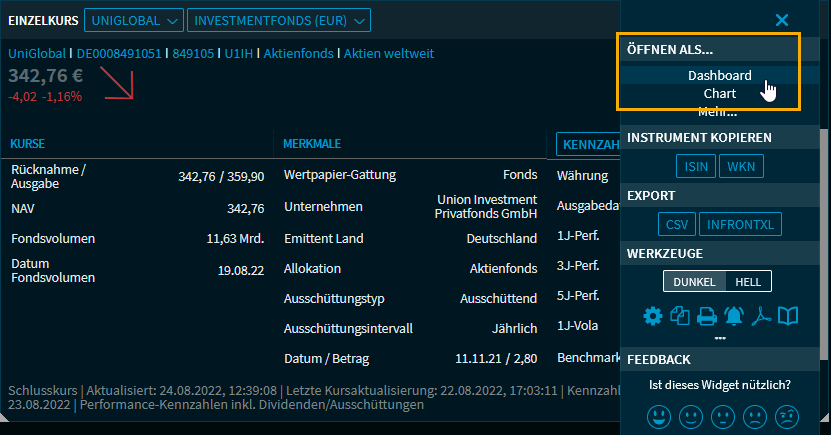Set an alert with bell icon
Screen dimensions: 831x435
click(x=734, y=317)
